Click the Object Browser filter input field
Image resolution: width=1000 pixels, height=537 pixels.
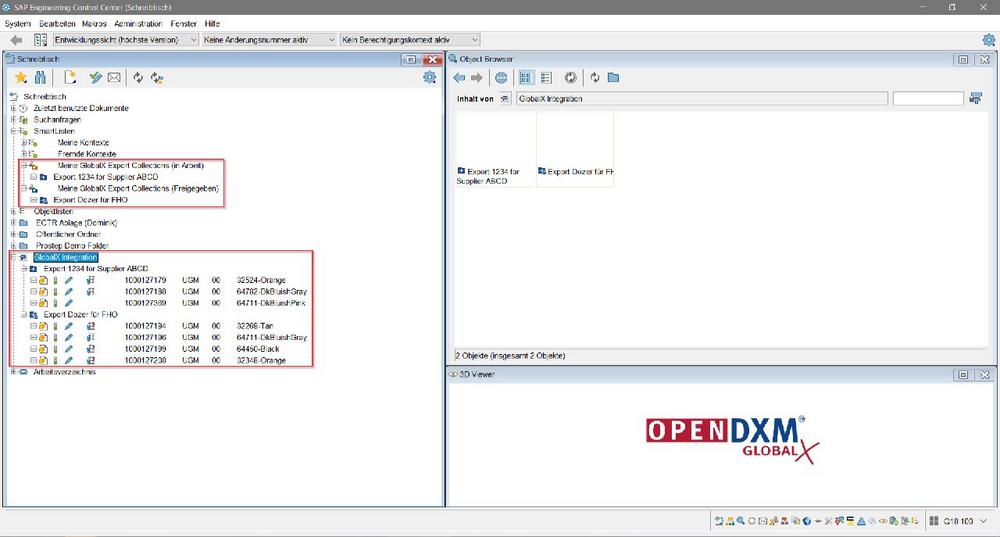point(927,99)
